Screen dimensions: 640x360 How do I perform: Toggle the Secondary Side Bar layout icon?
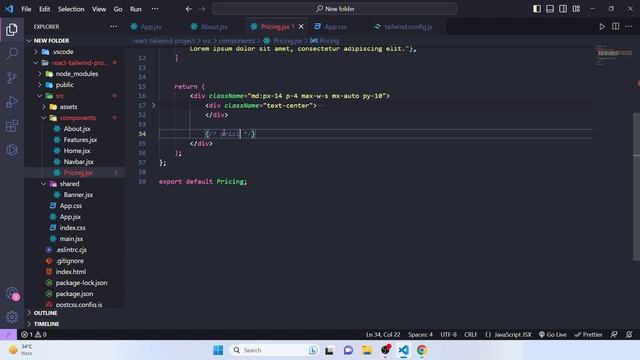[563, 9]
